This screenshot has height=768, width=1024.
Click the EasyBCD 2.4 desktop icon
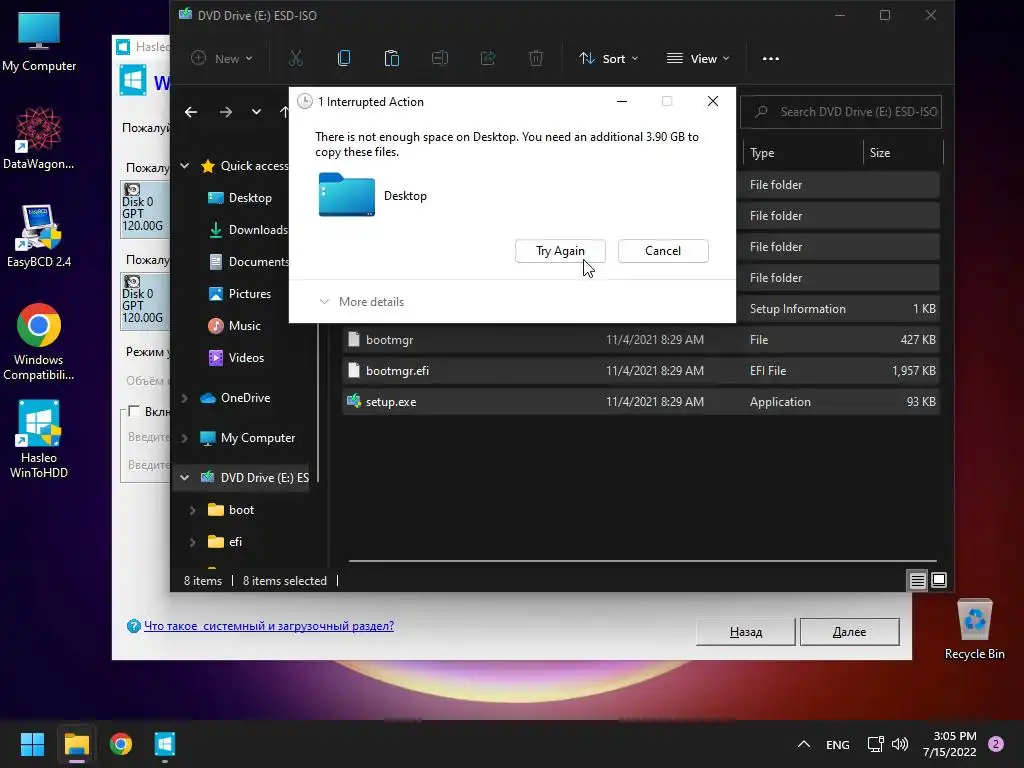[39, 236]
